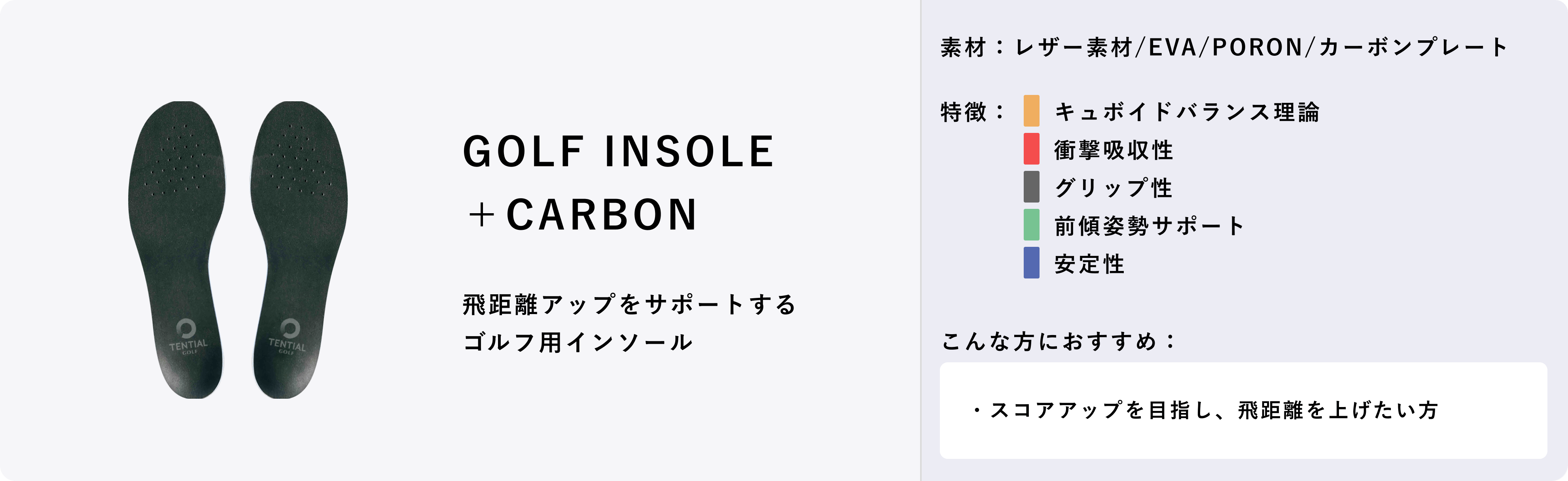Click the 素材 materials line

click(x=1224, y=47)
